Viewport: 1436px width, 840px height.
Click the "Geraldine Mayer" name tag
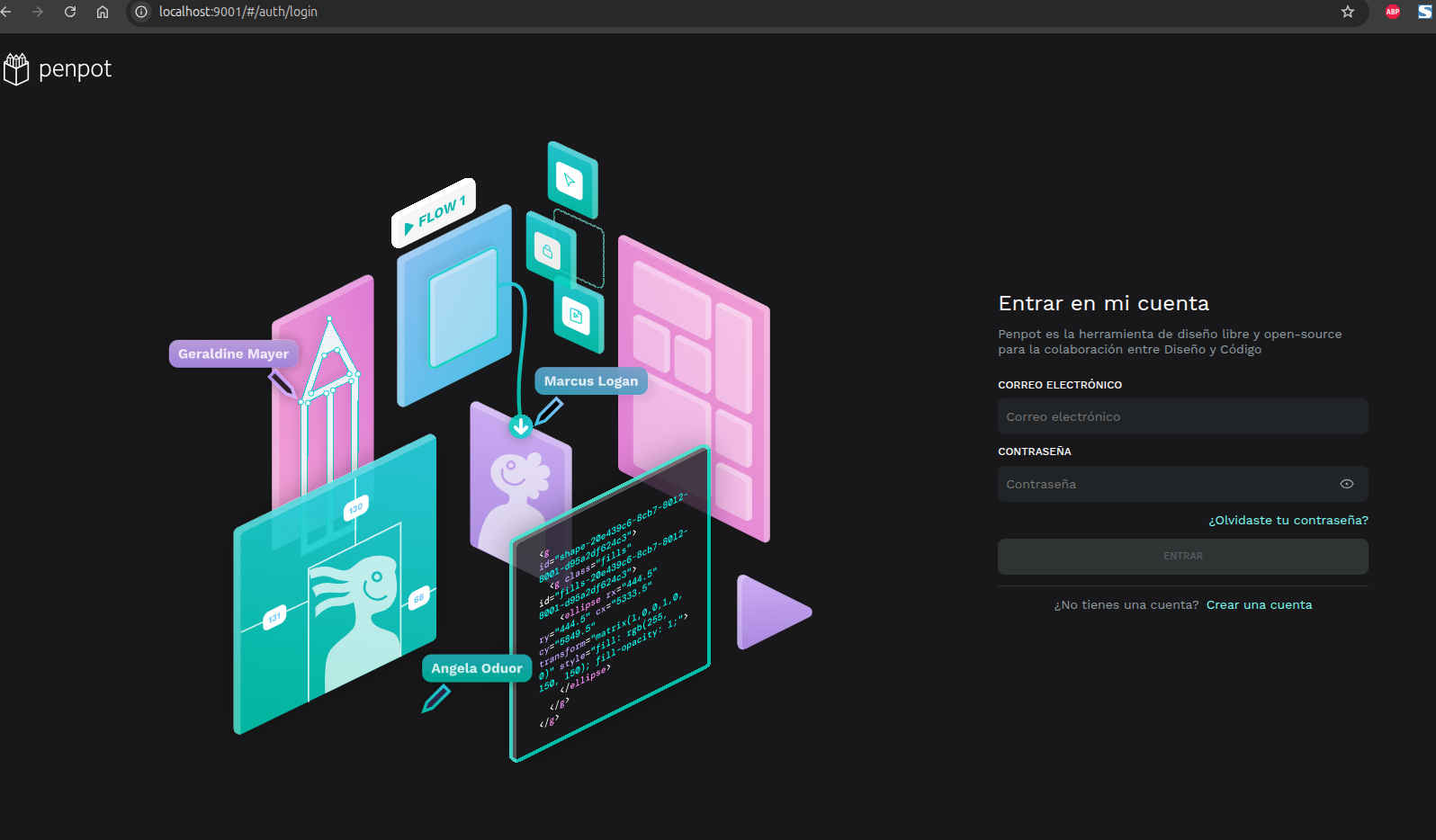click(x=233, y=353)
